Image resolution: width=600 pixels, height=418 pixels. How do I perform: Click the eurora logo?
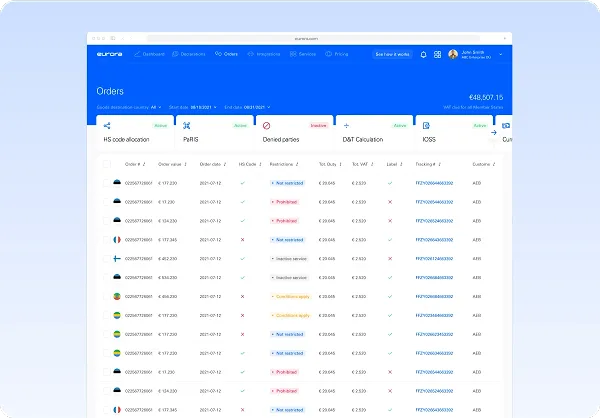(109, 54)
